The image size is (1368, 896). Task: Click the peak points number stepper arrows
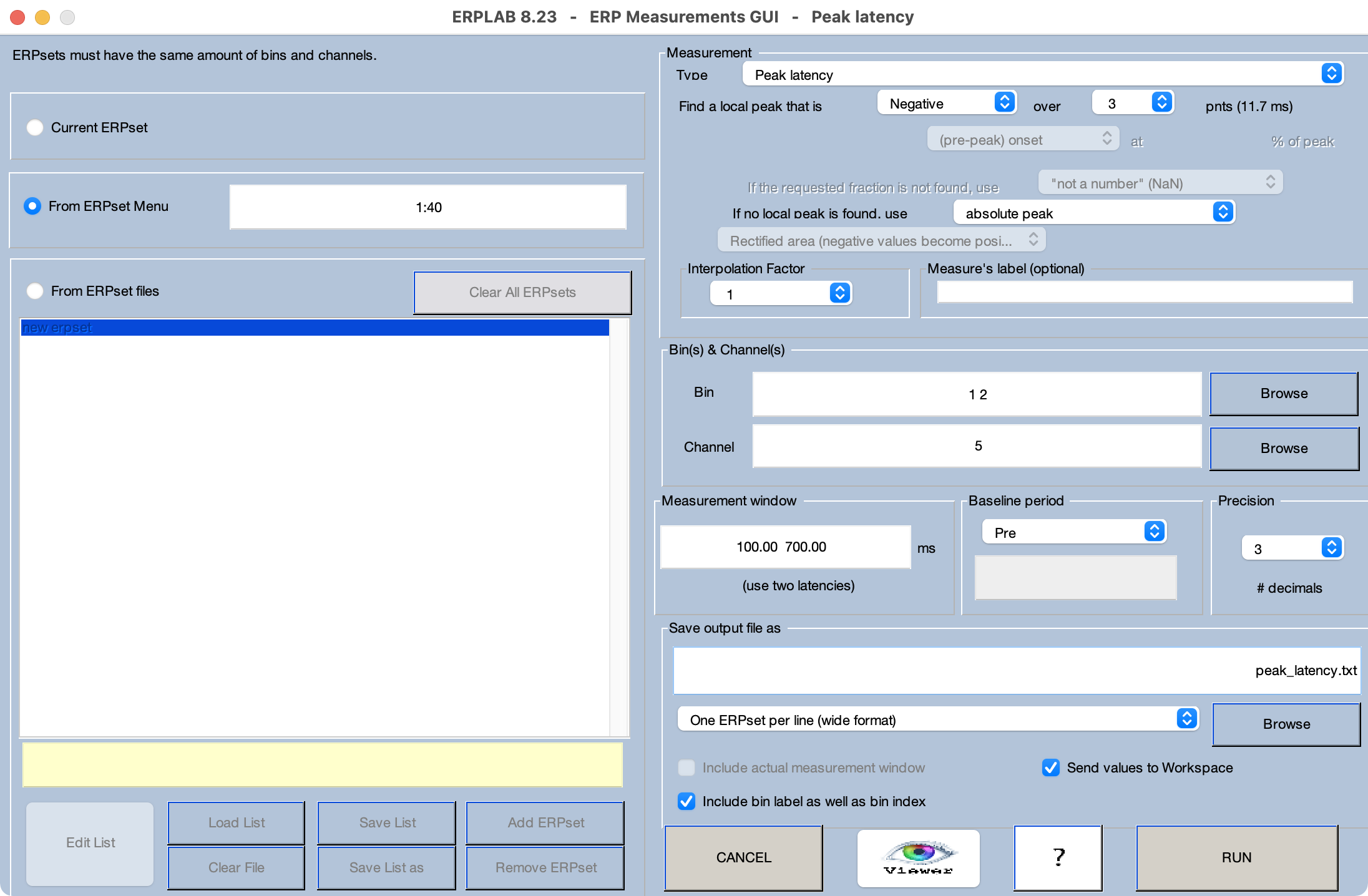pyautogui.click(x=1161, y=102)
